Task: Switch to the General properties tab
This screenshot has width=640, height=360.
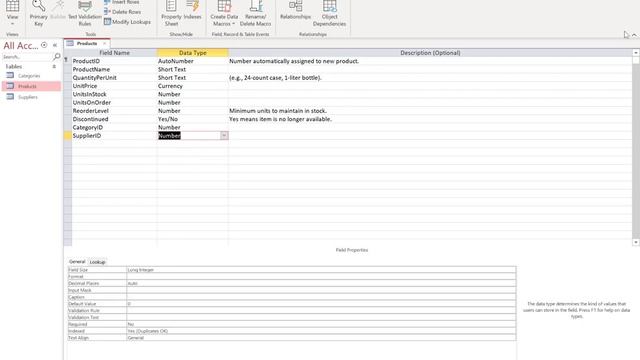Action: pos(77,262)
